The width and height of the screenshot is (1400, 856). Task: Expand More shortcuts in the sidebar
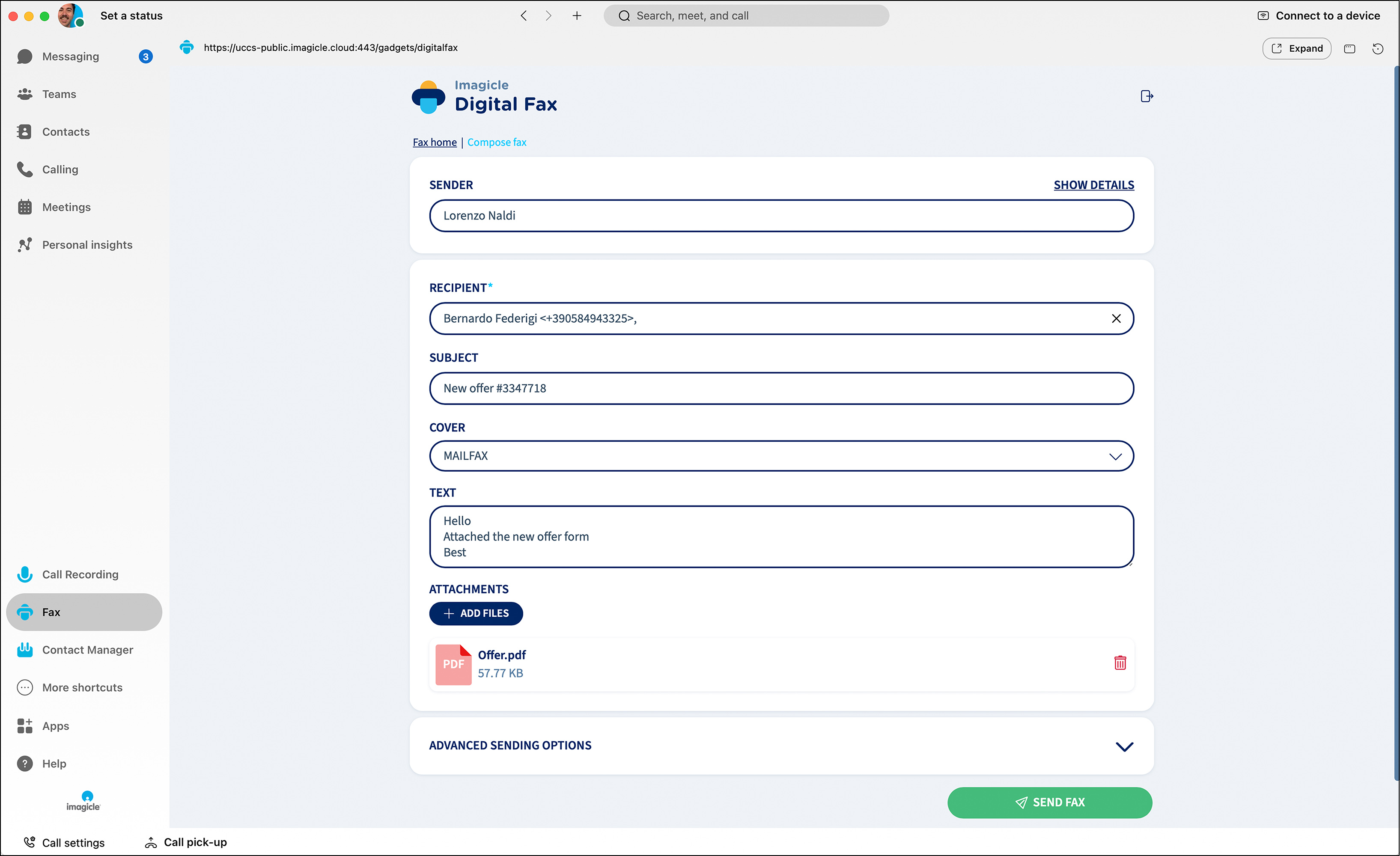click(x=82, y=687)
